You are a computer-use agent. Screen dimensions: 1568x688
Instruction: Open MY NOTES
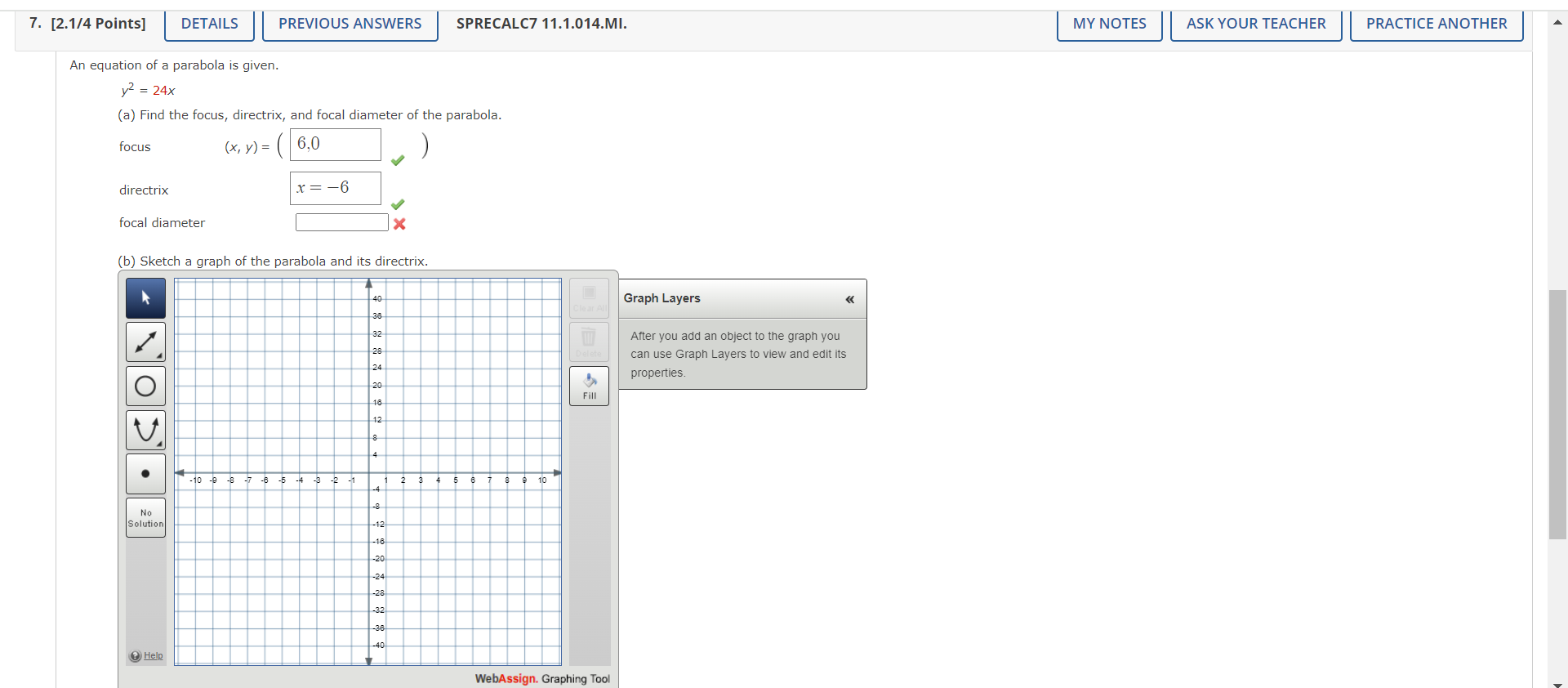point(1109,24)
